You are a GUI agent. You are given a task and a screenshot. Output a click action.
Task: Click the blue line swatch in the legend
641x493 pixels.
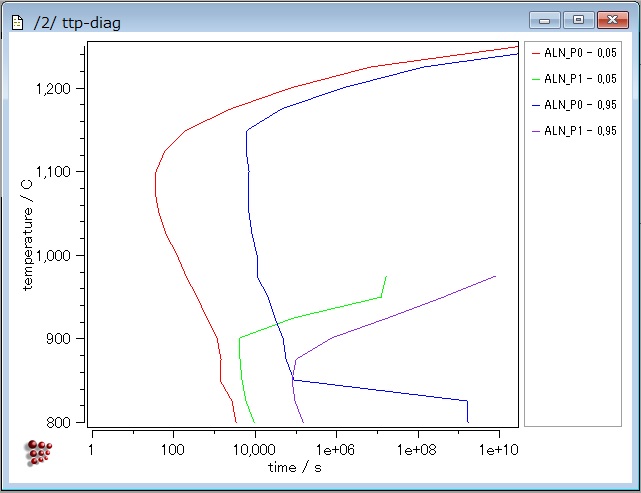click(535, 104)
